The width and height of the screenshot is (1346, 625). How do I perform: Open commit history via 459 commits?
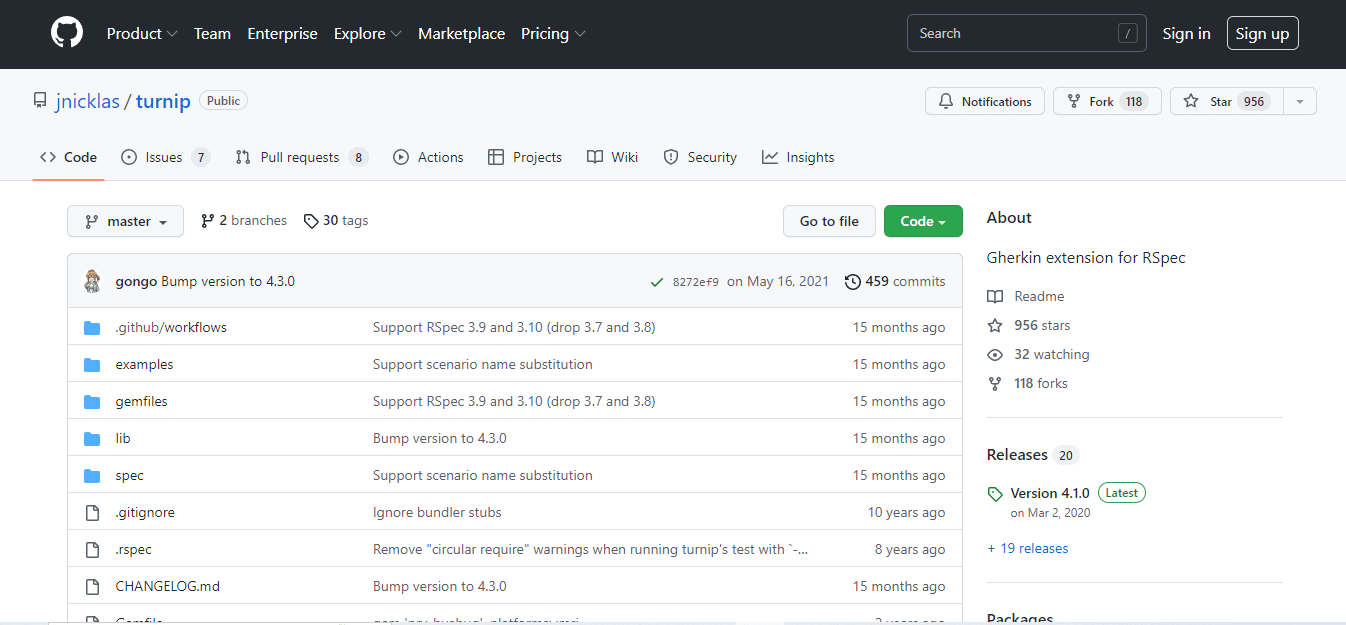(x=895, y=281)
